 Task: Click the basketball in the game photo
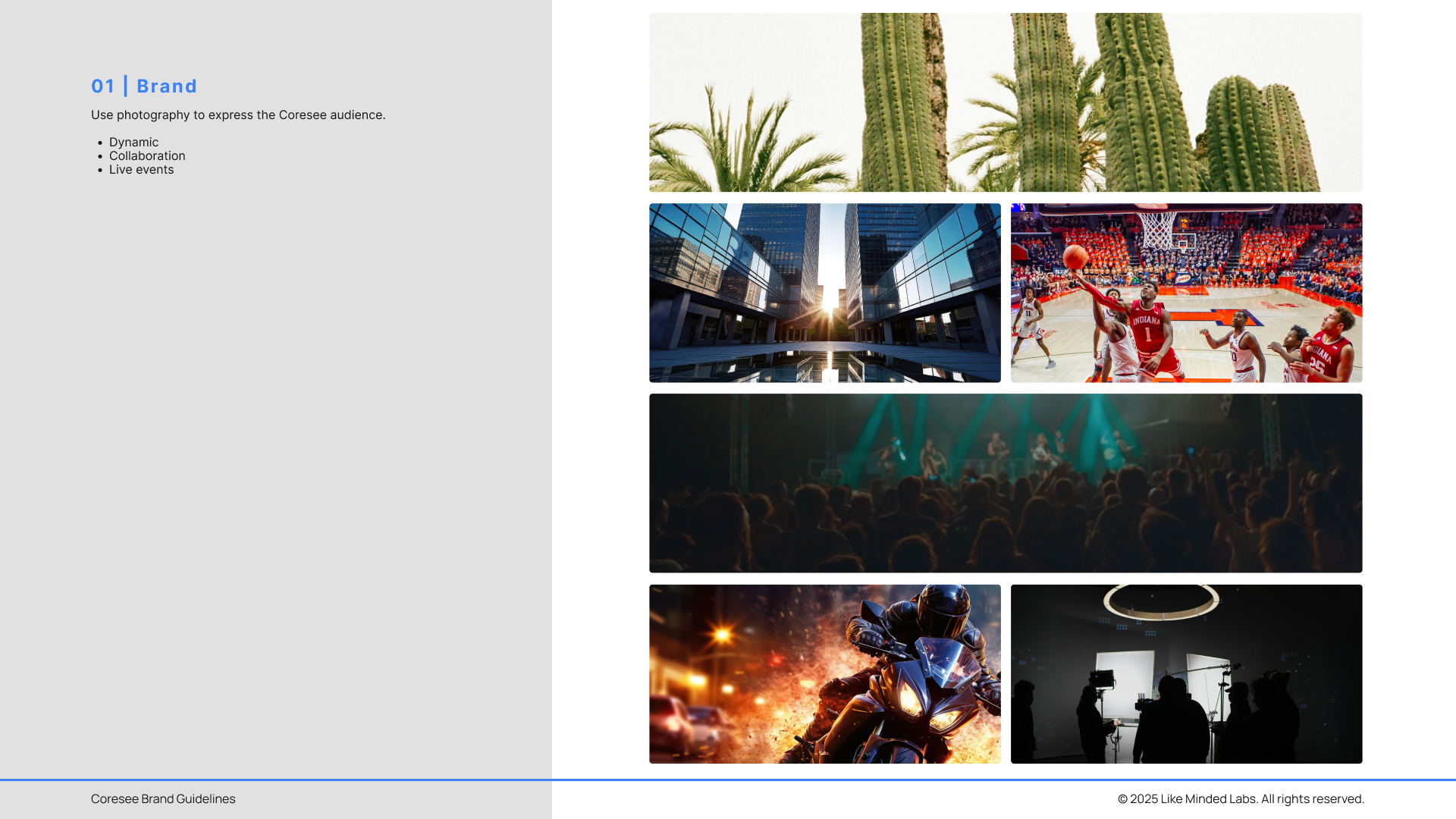point(1075,257)
